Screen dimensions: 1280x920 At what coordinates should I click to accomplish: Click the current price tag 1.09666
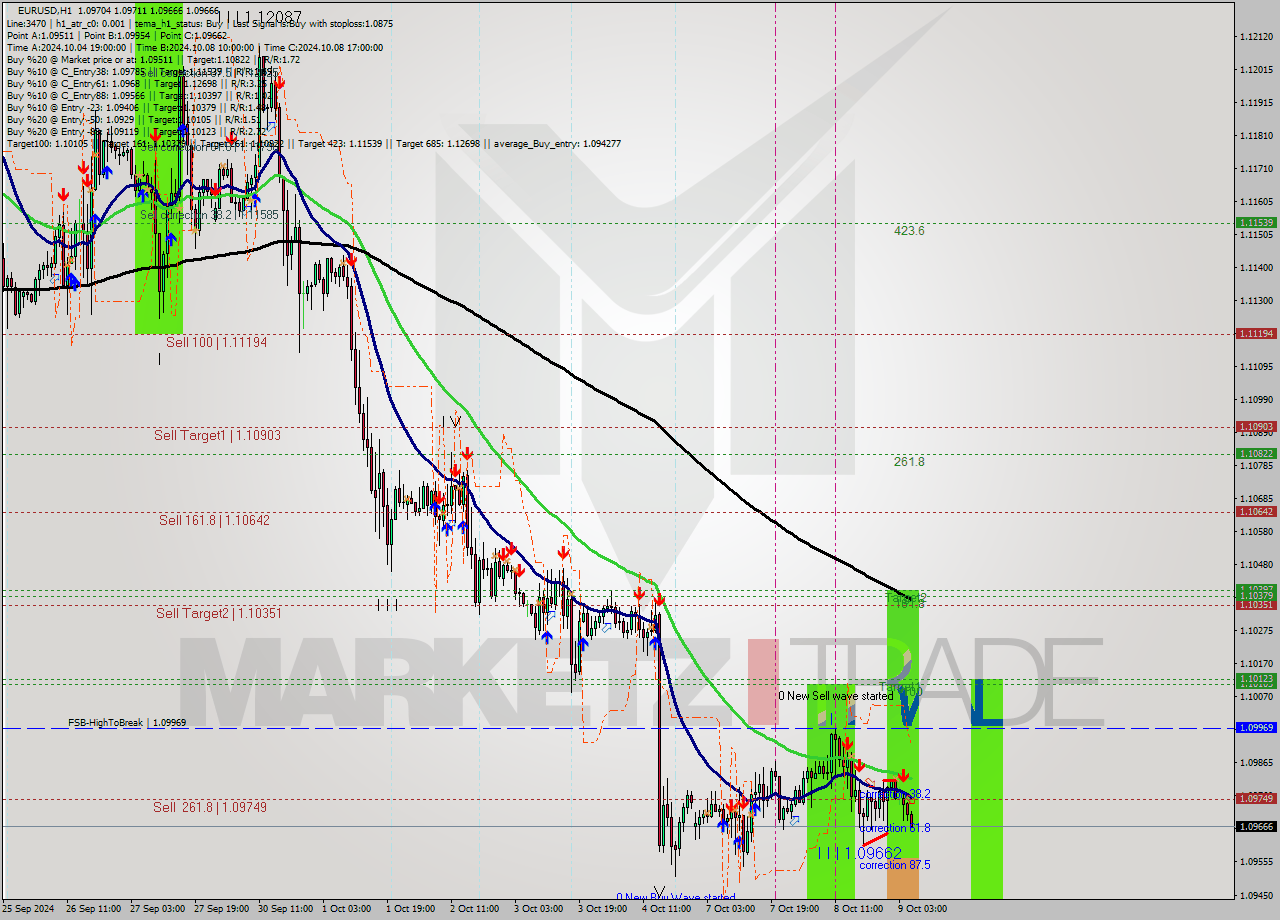click(x=1256, y=826)
